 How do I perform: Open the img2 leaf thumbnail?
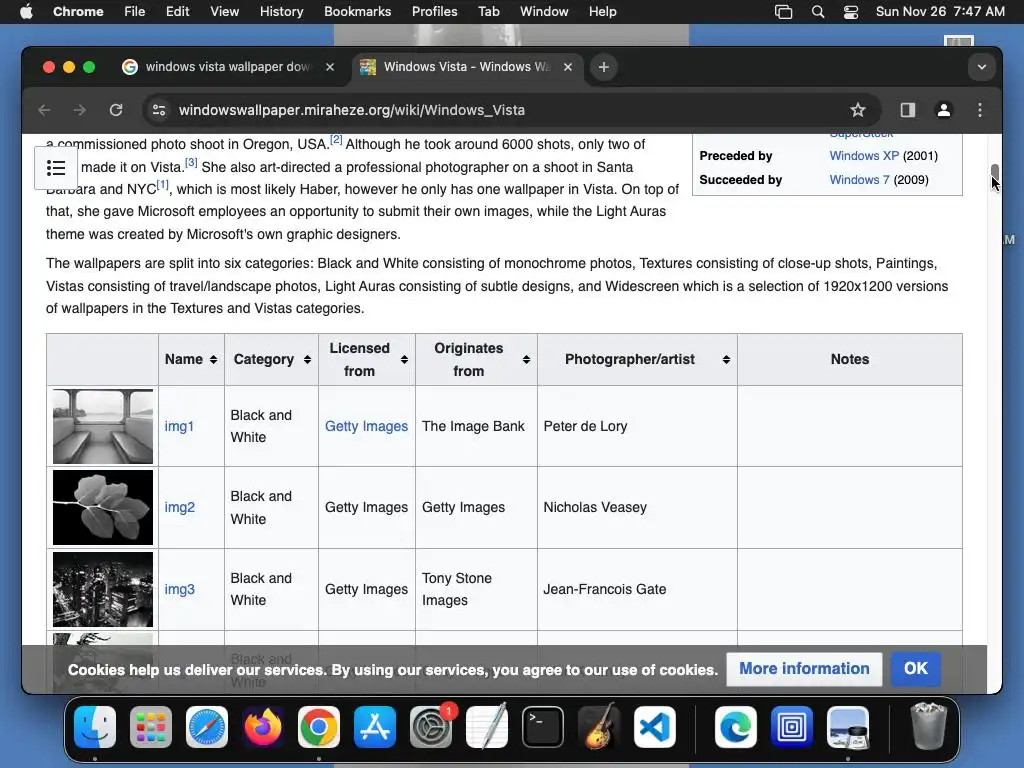click(103, 507)
